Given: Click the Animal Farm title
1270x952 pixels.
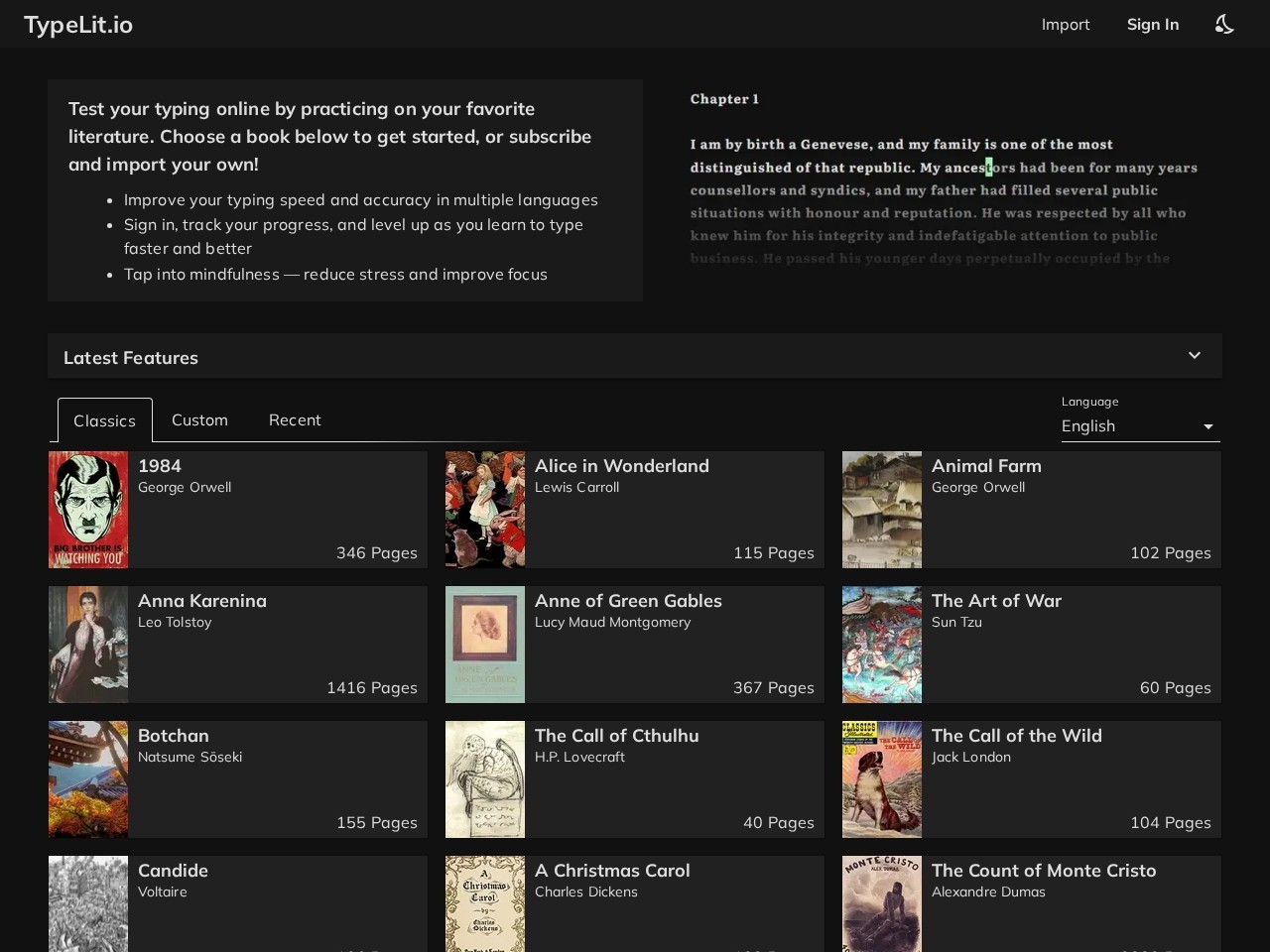Looking at the screenshot, I should pos(986,466).
